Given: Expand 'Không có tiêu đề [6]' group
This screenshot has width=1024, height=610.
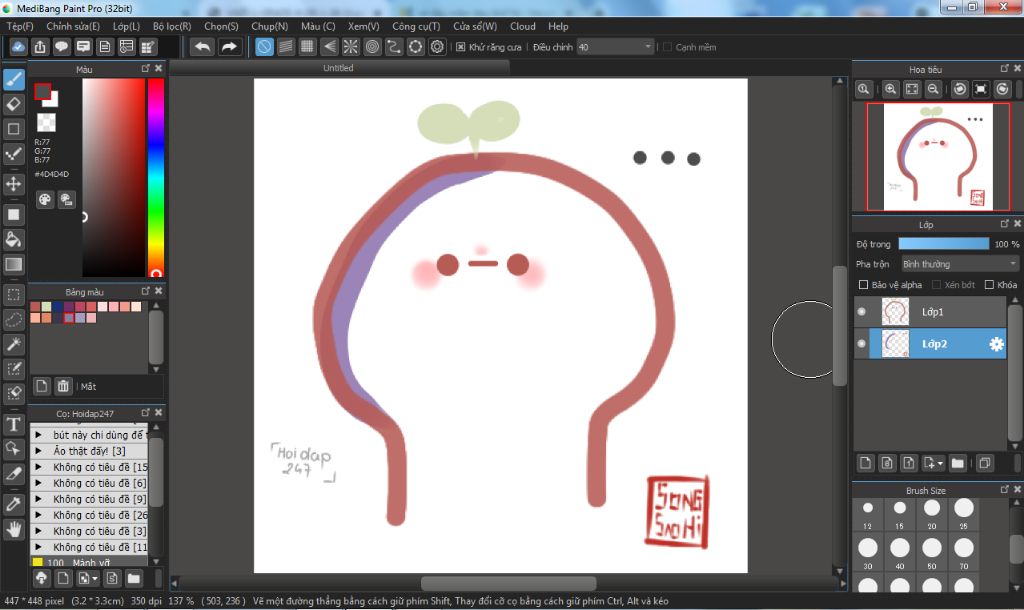Looking at the screenshot, I should pos(39,483).
